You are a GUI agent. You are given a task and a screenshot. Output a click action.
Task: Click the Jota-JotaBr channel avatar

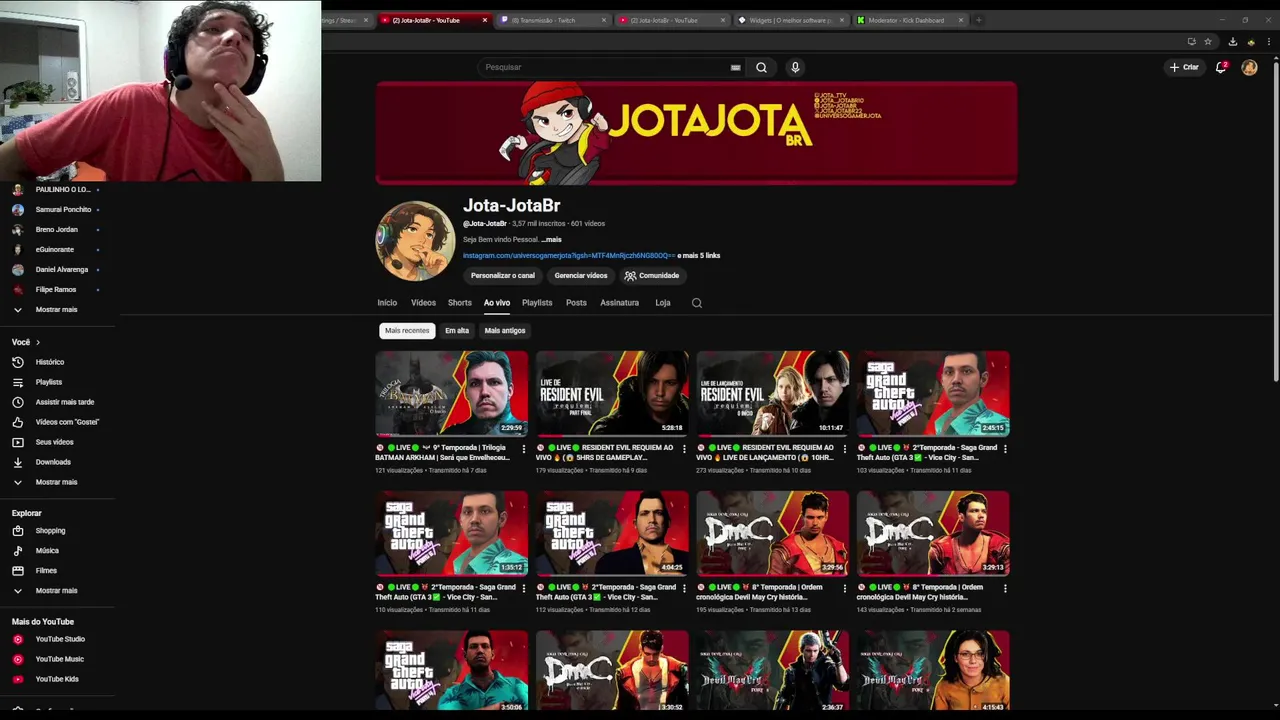pyautogui.click(x=415, y=241)
